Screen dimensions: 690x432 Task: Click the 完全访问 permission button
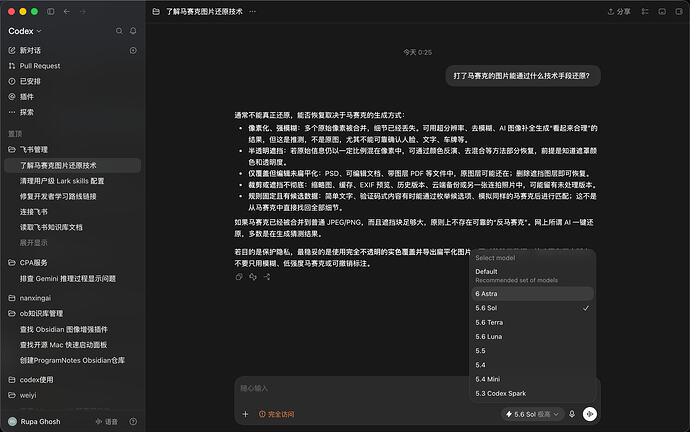coord(277,414)
